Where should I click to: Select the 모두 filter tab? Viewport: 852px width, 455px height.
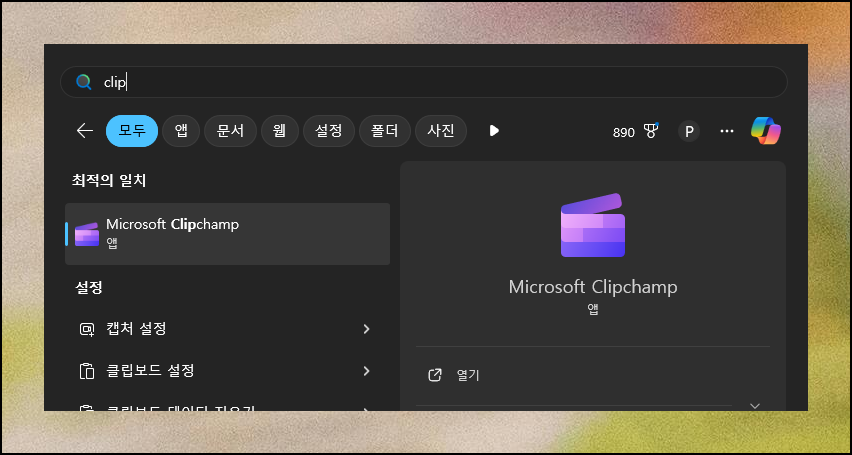[132, 131]
